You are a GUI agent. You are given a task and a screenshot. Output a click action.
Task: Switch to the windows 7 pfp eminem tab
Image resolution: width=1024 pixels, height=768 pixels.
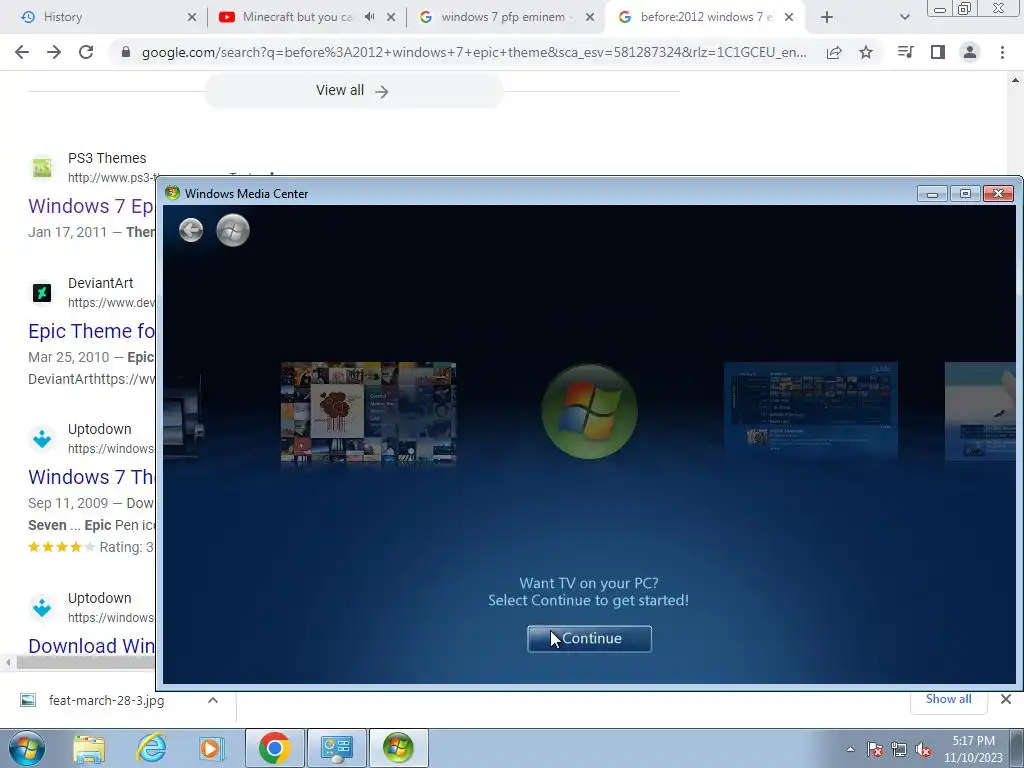(503, 17)
